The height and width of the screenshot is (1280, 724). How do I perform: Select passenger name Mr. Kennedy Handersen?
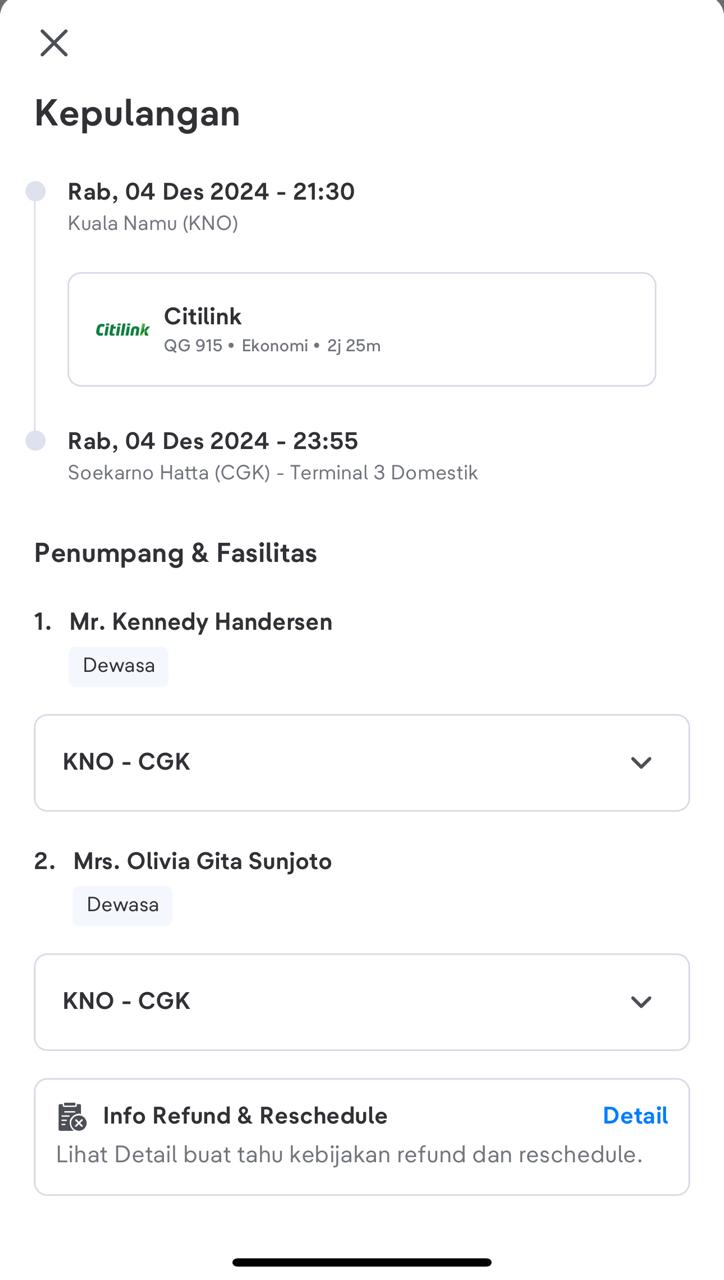200,622
